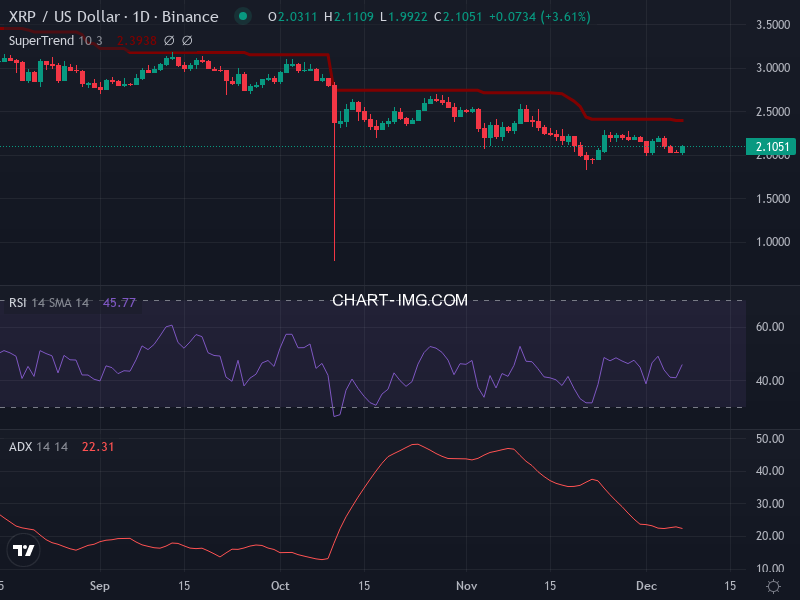Click the second SuperTrend empty-set icon
The width and height of the screenshot is (800, 600).
(x=188, y=41)
